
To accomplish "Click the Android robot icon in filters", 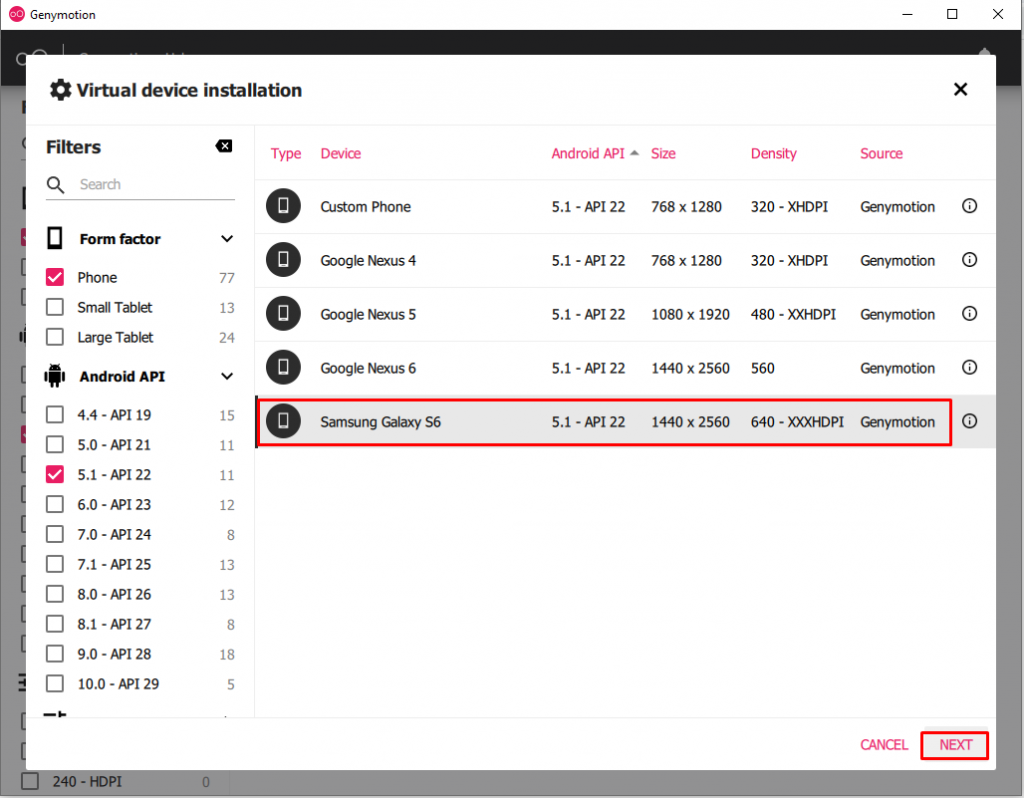I will (55, 376).
